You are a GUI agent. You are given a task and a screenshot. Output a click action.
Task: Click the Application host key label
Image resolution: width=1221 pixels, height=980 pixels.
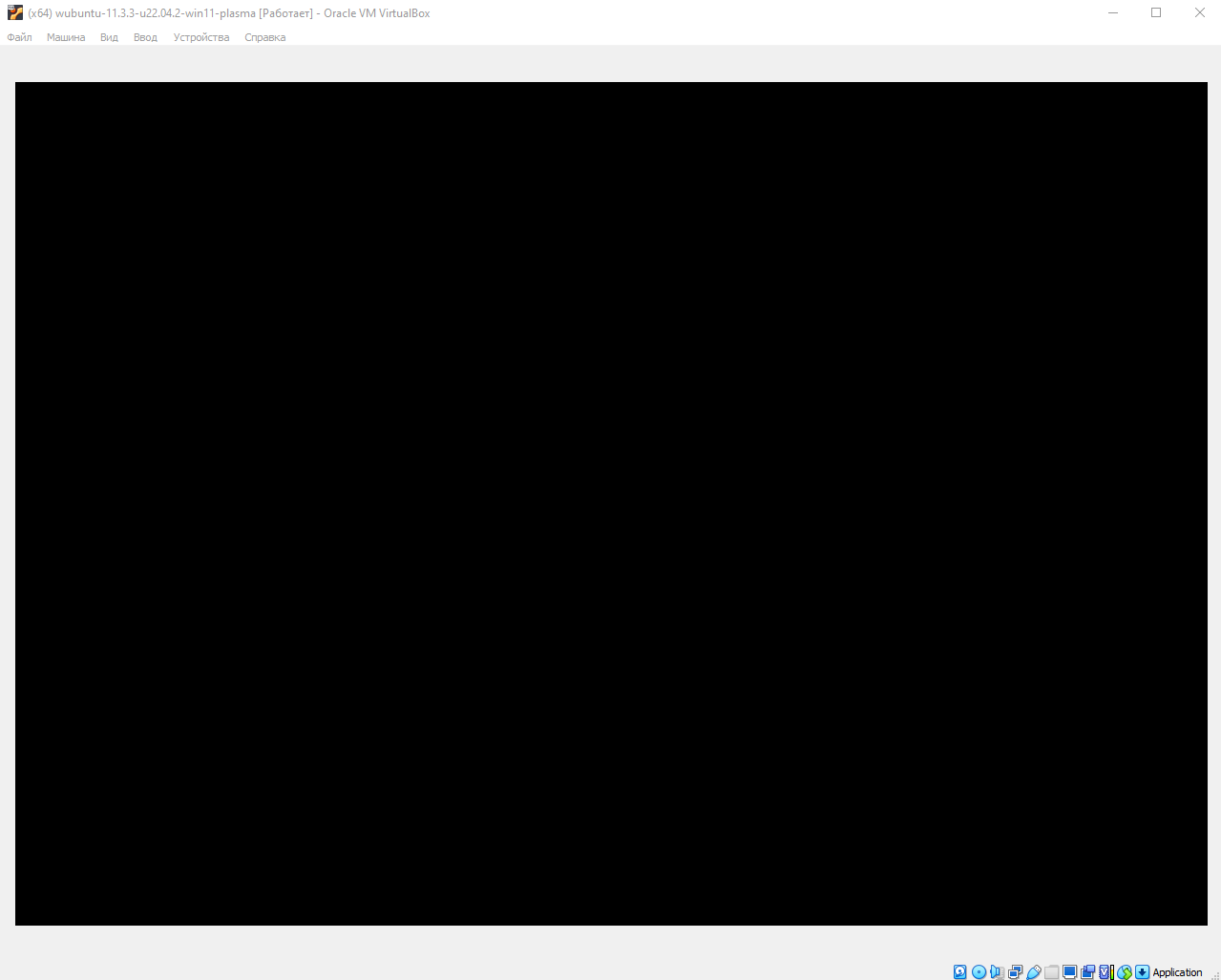point(1177,972)
